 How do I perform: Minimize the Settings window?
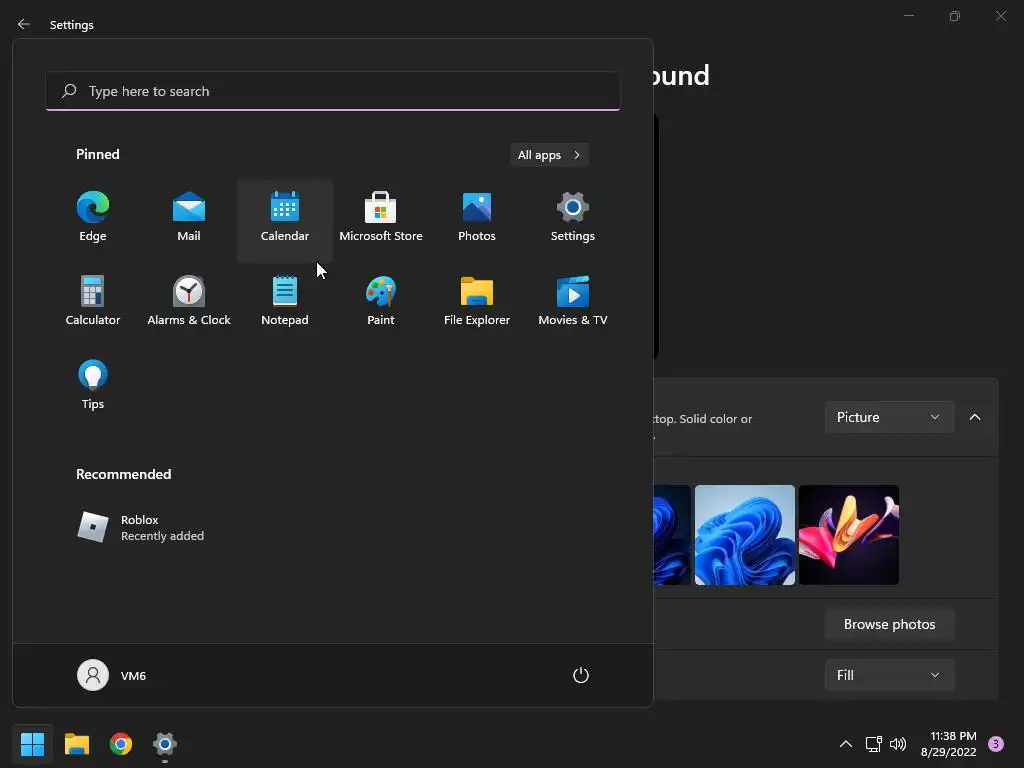(908, 16)
